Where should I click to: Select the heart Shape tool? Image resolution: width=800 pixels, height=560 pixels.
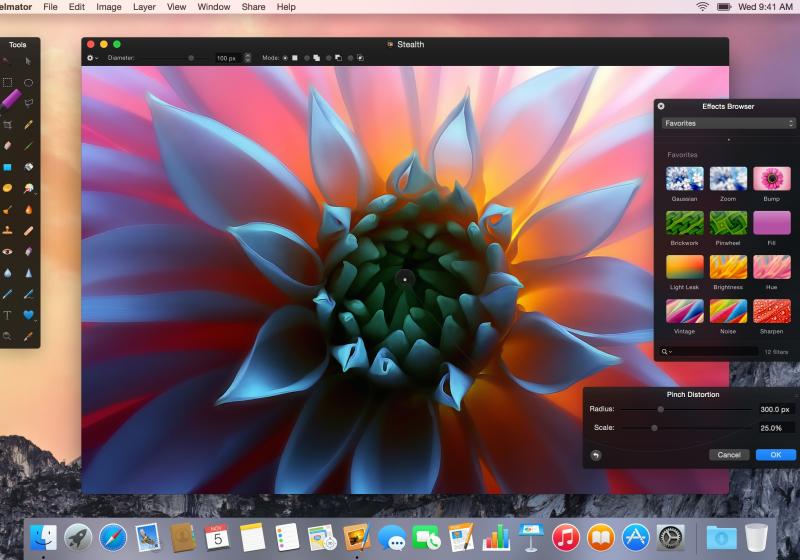29,315
